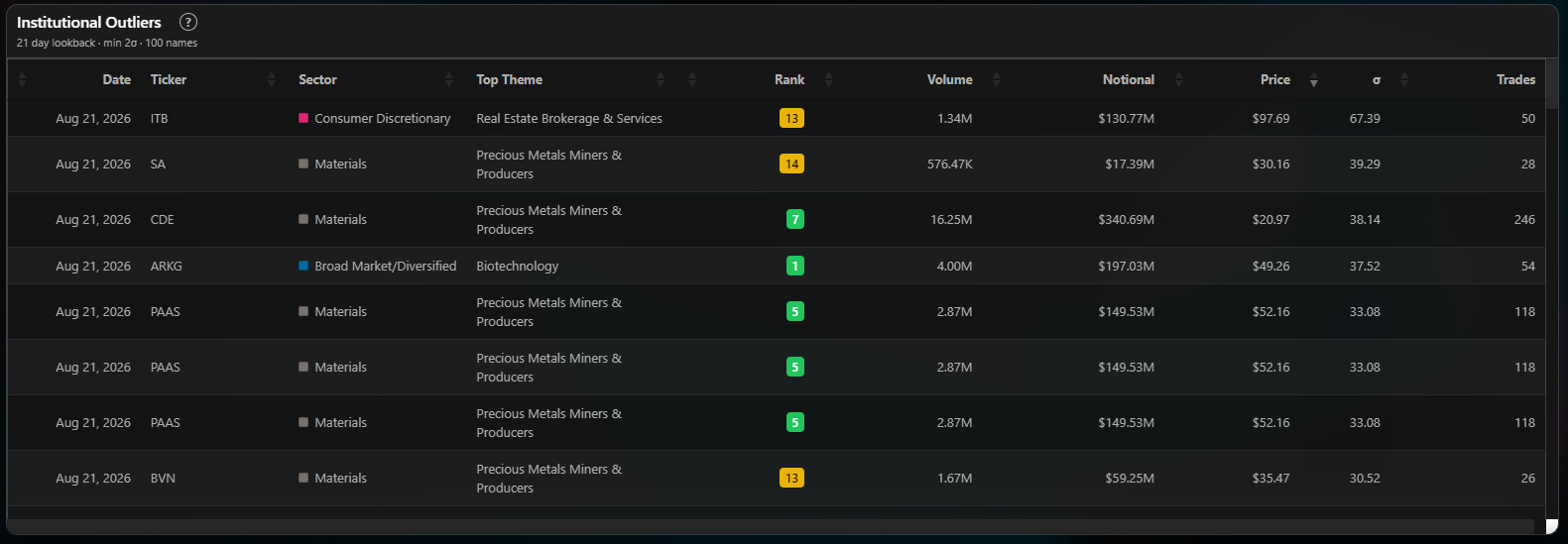The image size is (1568, 544).
Task: Sort by the Volume column arrows
Action: point(997,79)
